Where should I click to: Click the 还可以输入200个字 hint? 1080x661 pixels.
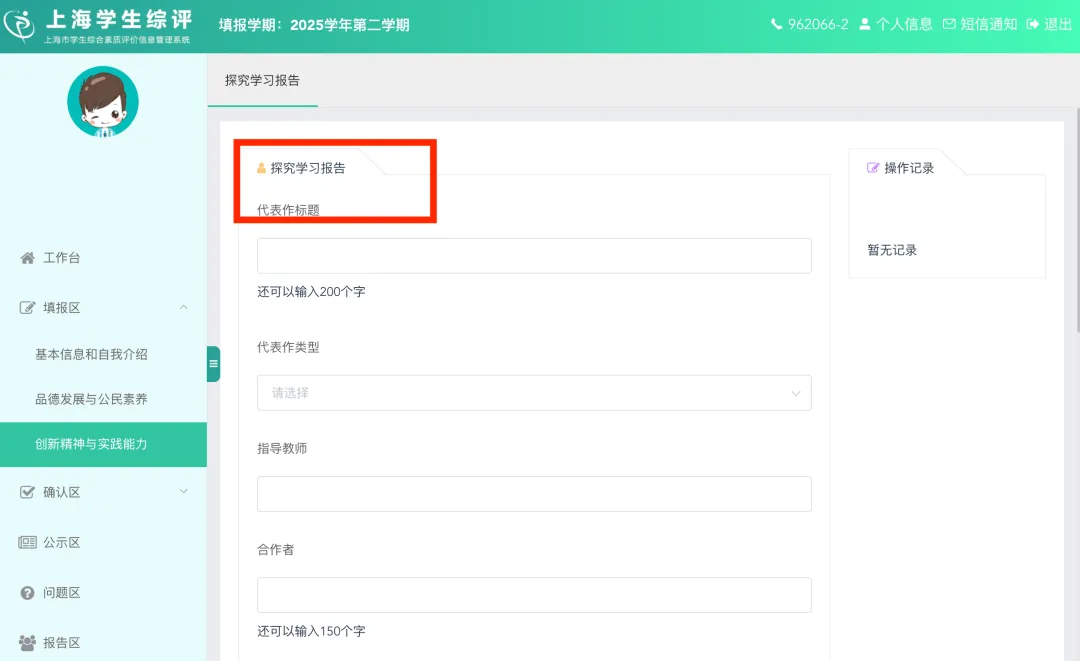311,292
